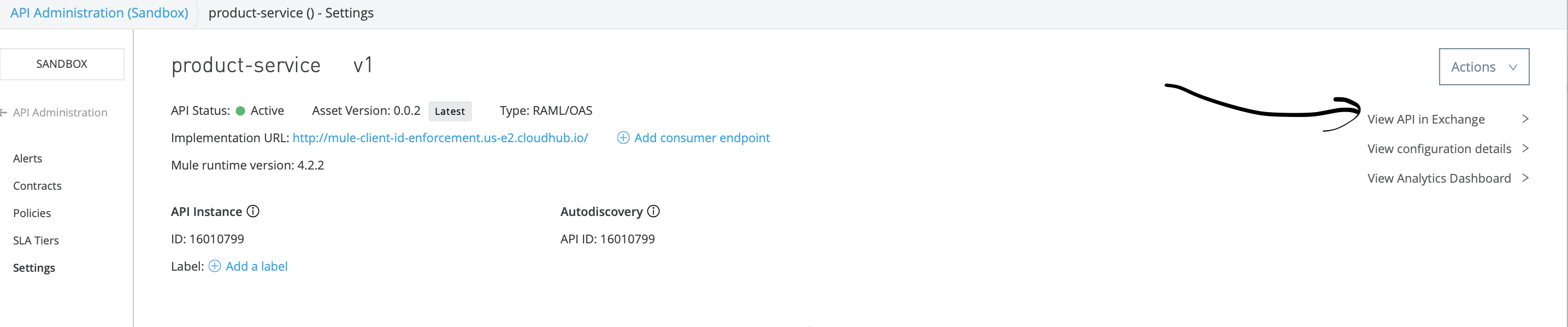The height and width of the screenshot is (327, 1568).
Task: Expand View API in Exchange chevron
Action: pyautogui.click(x=1525, y=119)
